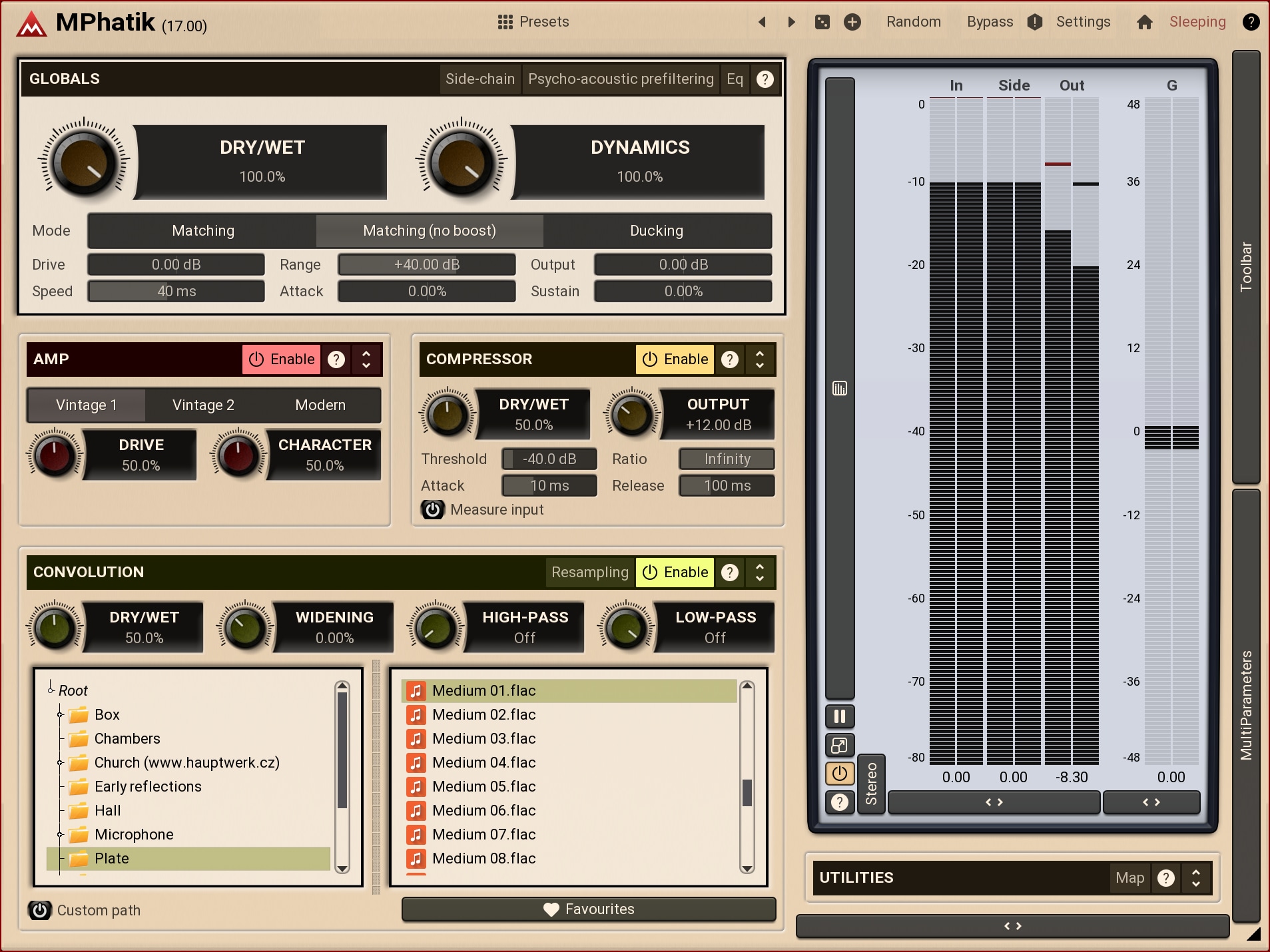Enable the Custom path option

click(40, 910)
